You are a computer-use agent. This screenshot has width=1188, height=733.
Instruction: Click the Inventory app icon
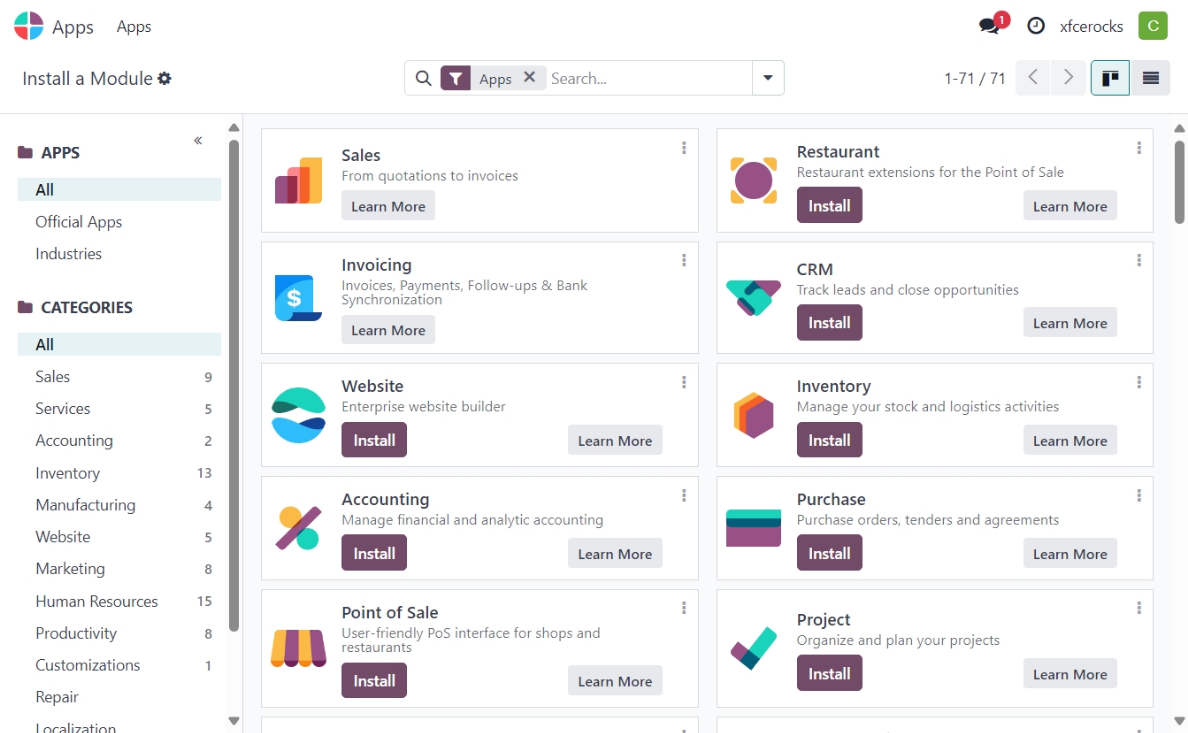click(x=753, y=414)
